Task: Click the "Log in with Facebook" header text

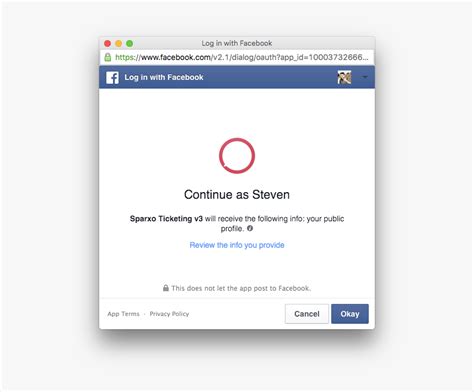Action: pos(164,77)
